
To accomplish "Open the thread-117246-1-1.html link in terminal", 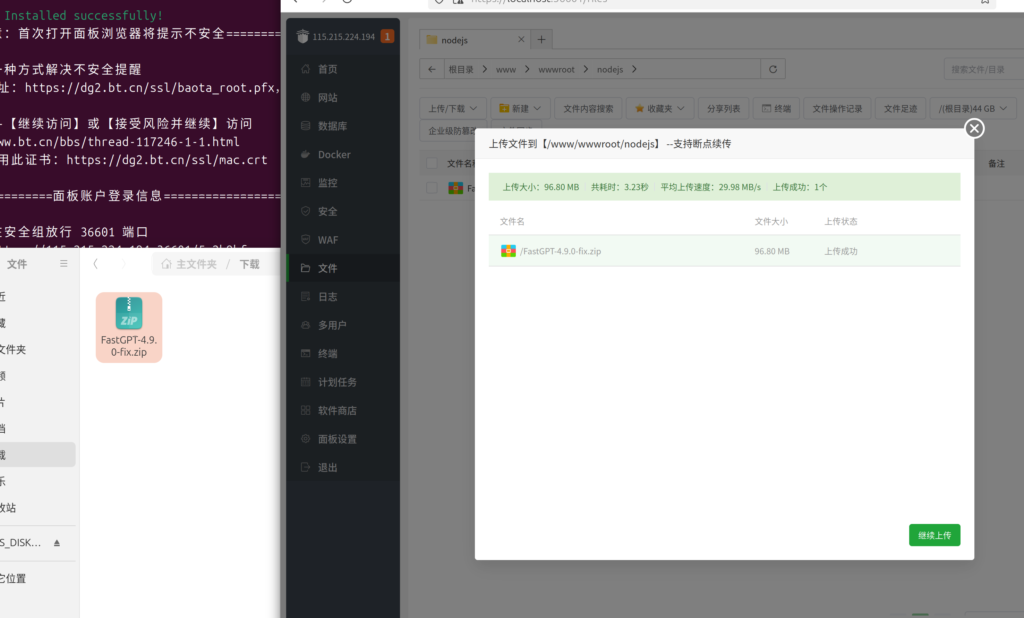I will (120, 142).
